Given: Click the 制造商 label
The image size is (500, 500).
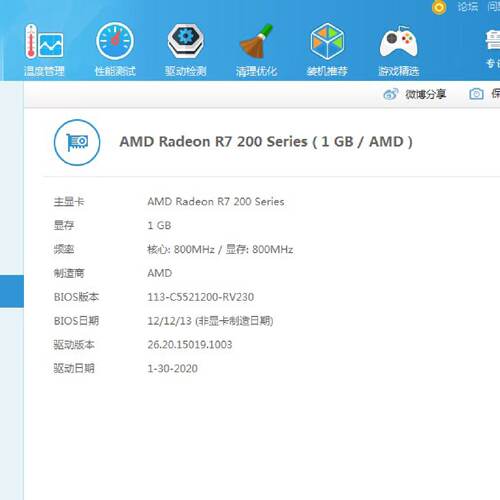Looking at the screenshot, I should [69, 273].
